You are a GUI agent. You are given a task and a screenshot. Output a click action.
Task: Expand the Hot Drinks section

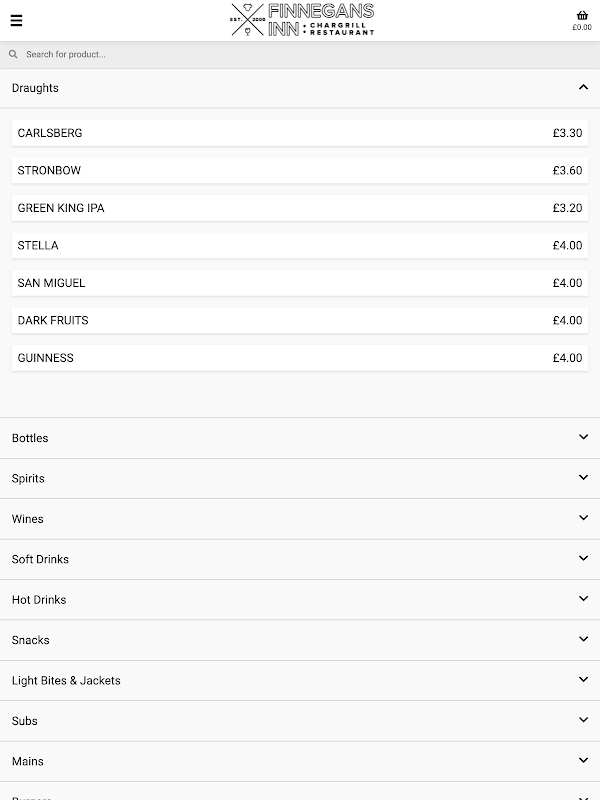[300, 599]
